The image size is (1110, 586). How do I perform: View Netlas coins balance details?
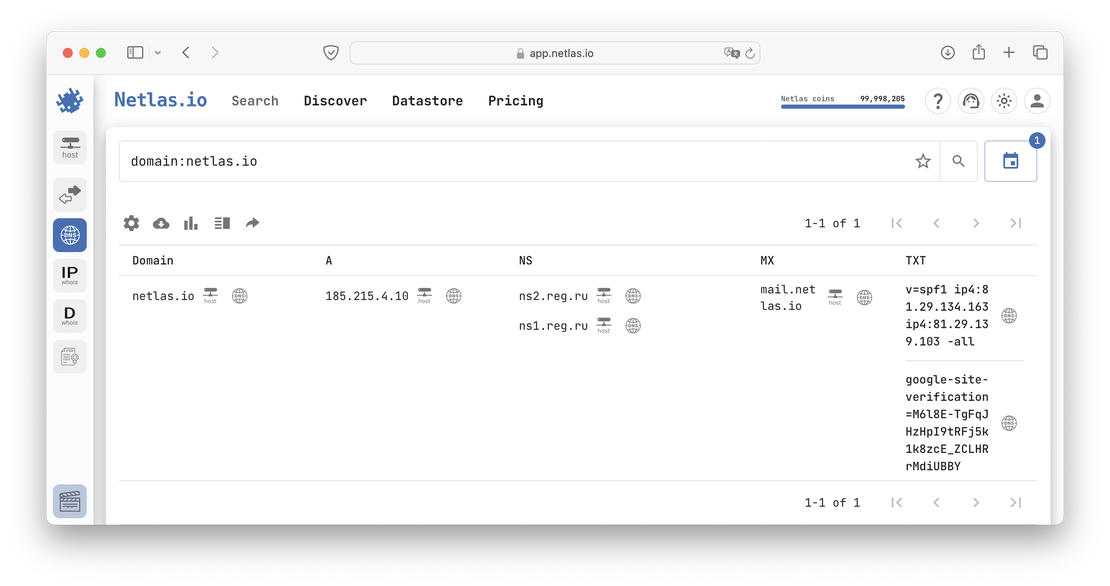click(x=843, y=100)
